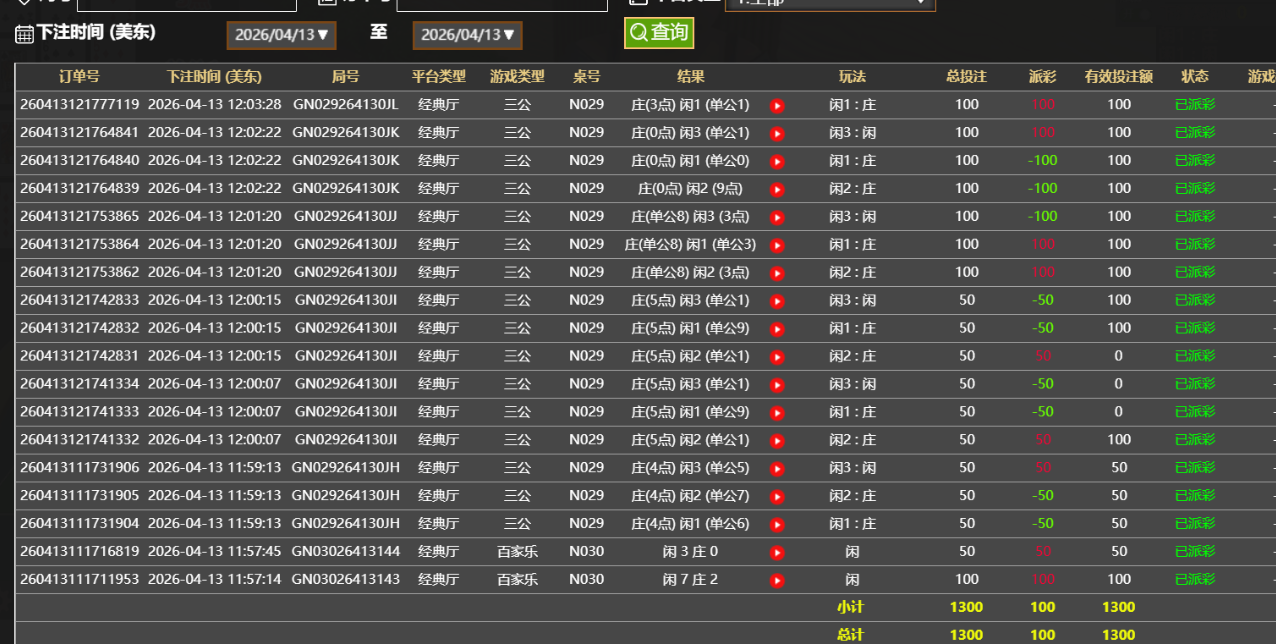
Task: Play the 百家乐 replay for round GN03026413144
Action: click(777, 553)
